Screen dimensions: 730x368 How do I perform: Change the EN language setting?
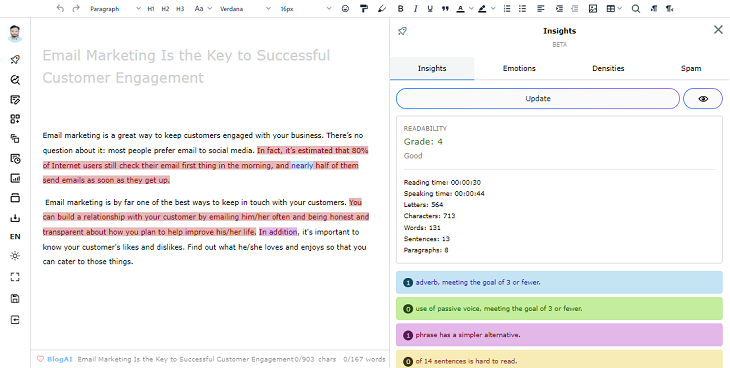pos(15,237)
